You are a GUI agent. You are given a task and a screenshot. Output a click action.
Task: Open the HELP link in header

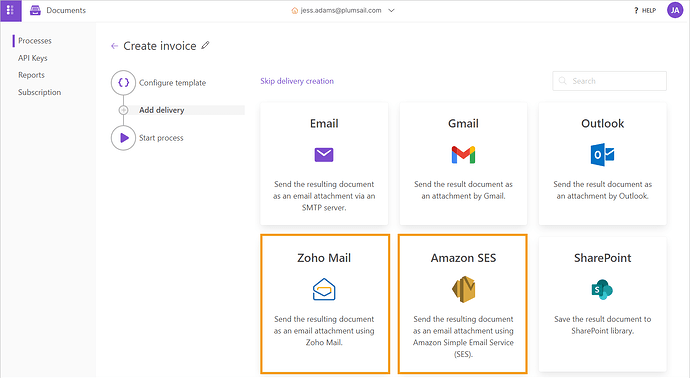(x=645, y=11)
